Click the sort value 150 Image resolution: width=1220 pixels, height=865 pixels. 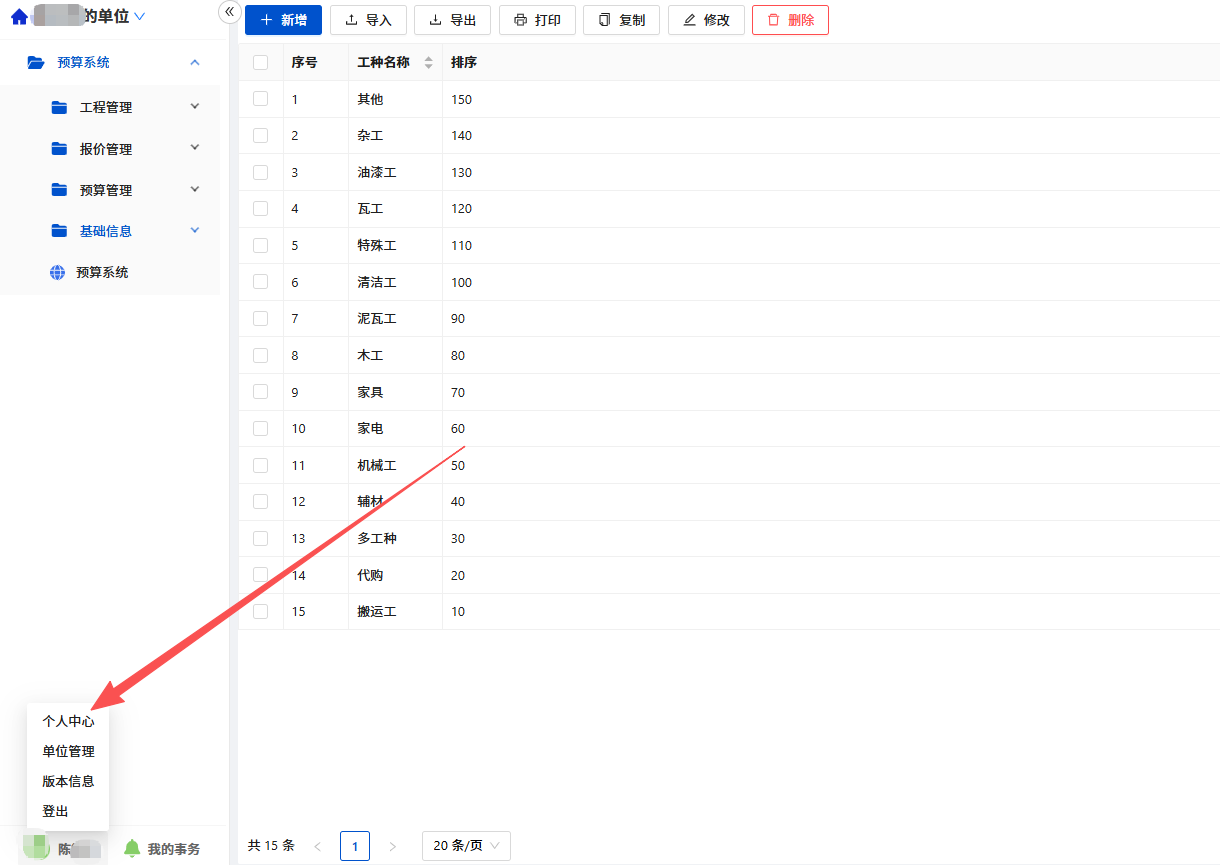coord(461,99)
